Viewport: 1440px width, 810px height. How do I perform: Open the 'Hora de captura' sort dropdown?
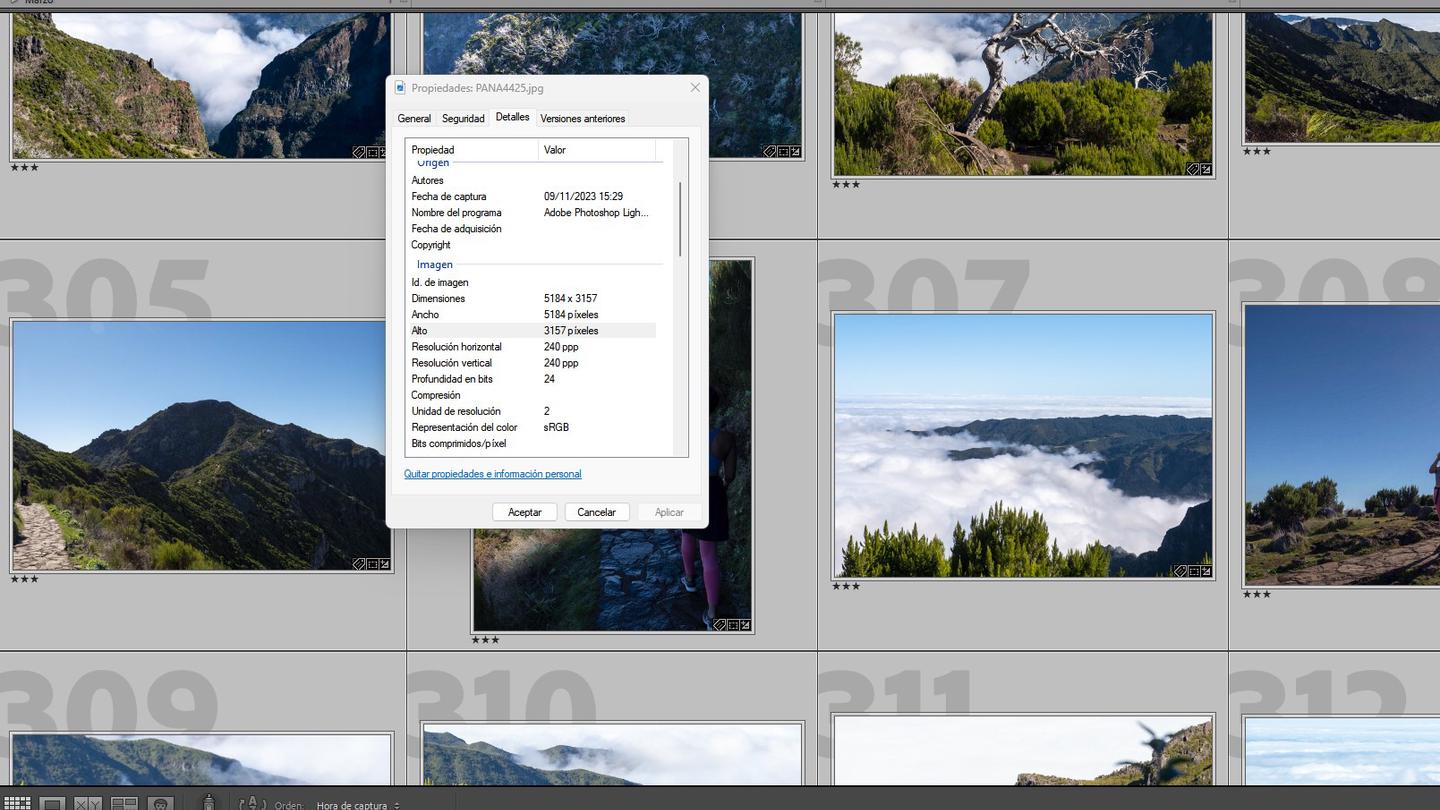click(x=358, y=805)
